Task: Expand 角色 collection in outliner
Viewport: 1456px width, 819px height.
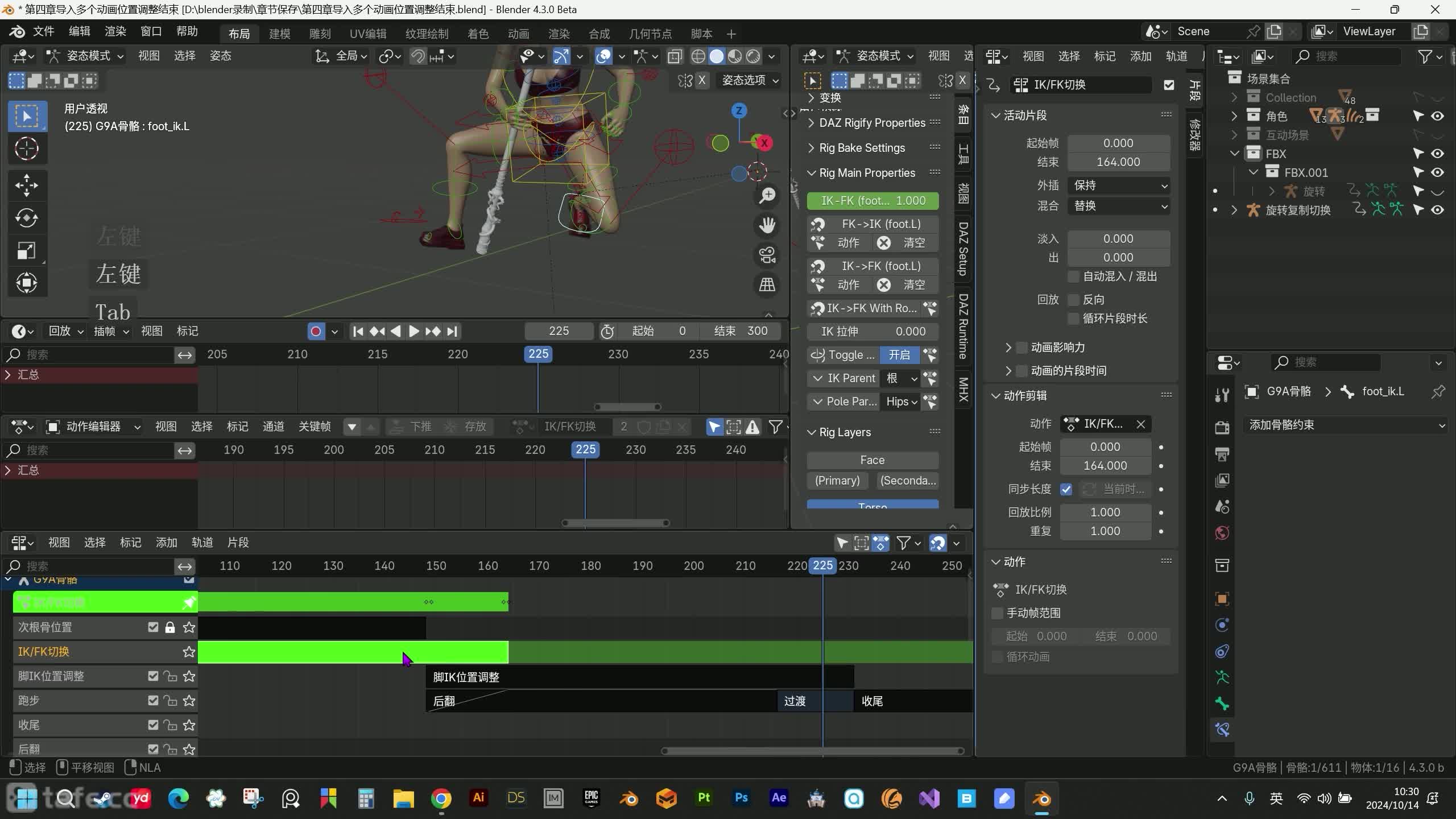Action: click(x=1234, y=116)
